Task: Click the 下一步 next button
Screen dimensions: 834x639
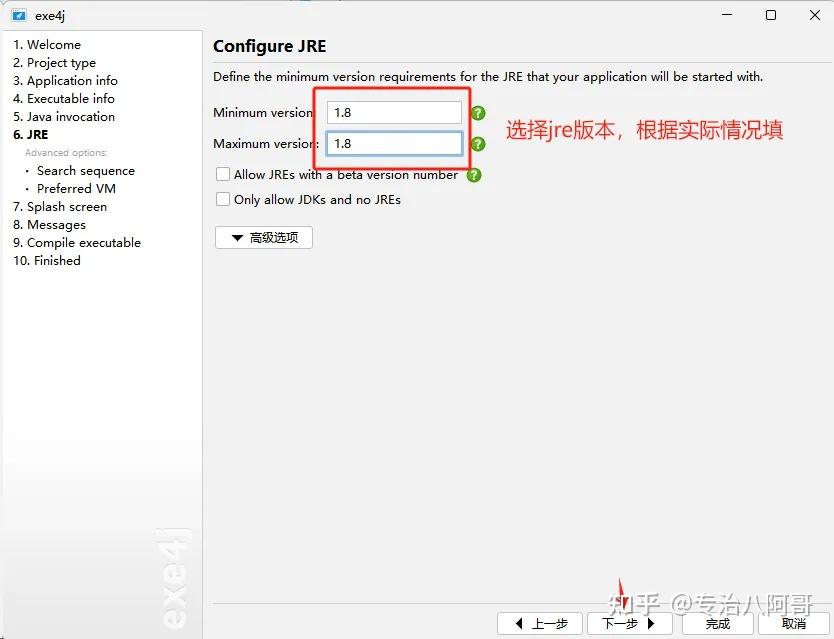Action: [x=629, y=623]
